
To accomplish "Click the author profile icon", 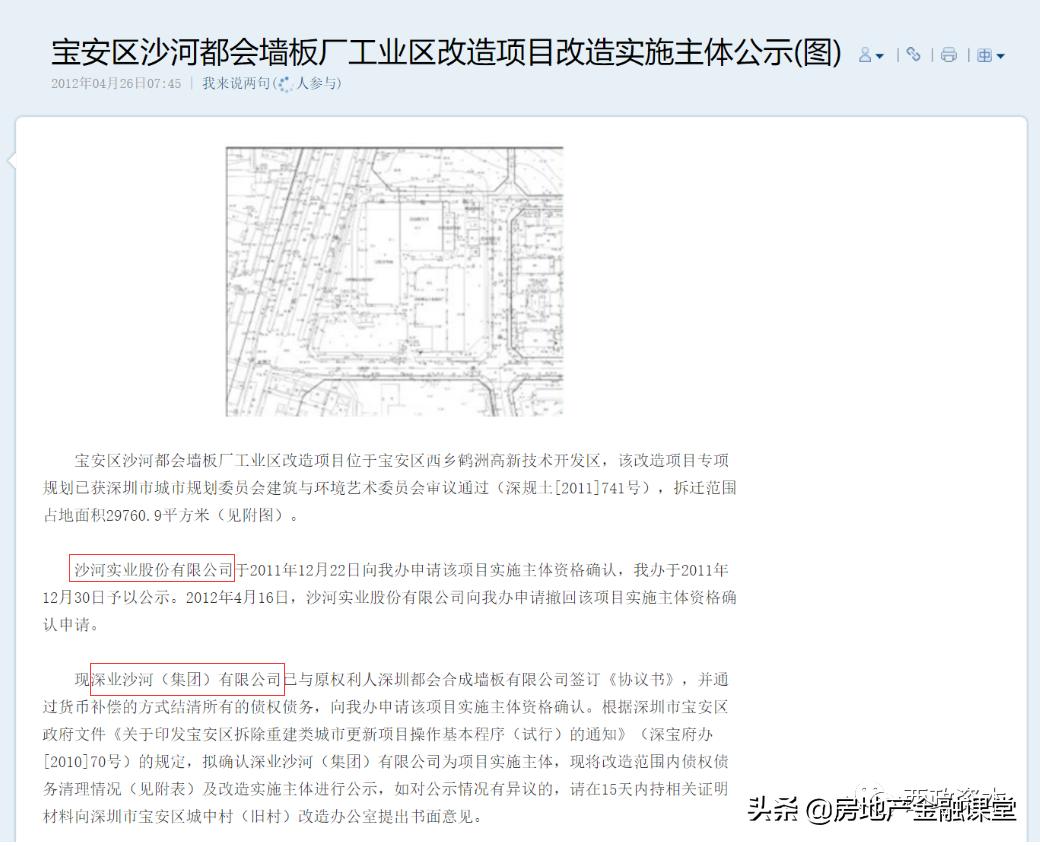I will [863, 55].
